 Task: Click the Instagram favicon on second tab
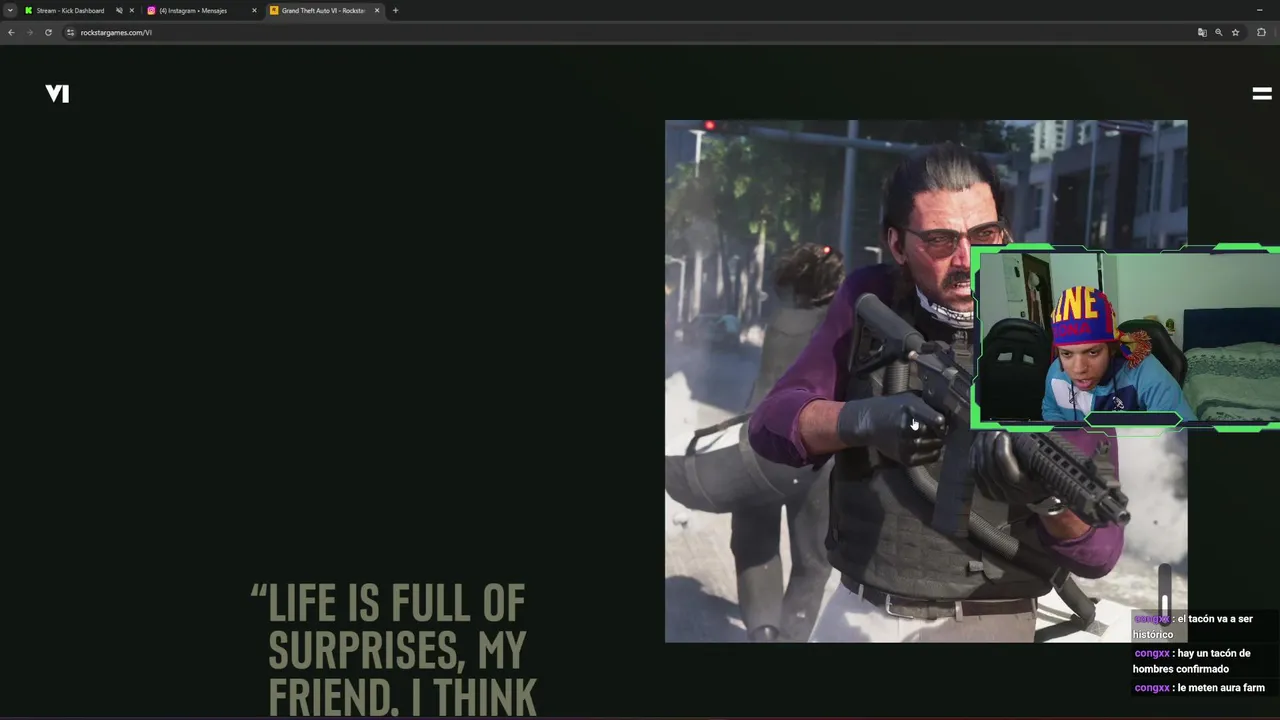[x=151, y=10]
